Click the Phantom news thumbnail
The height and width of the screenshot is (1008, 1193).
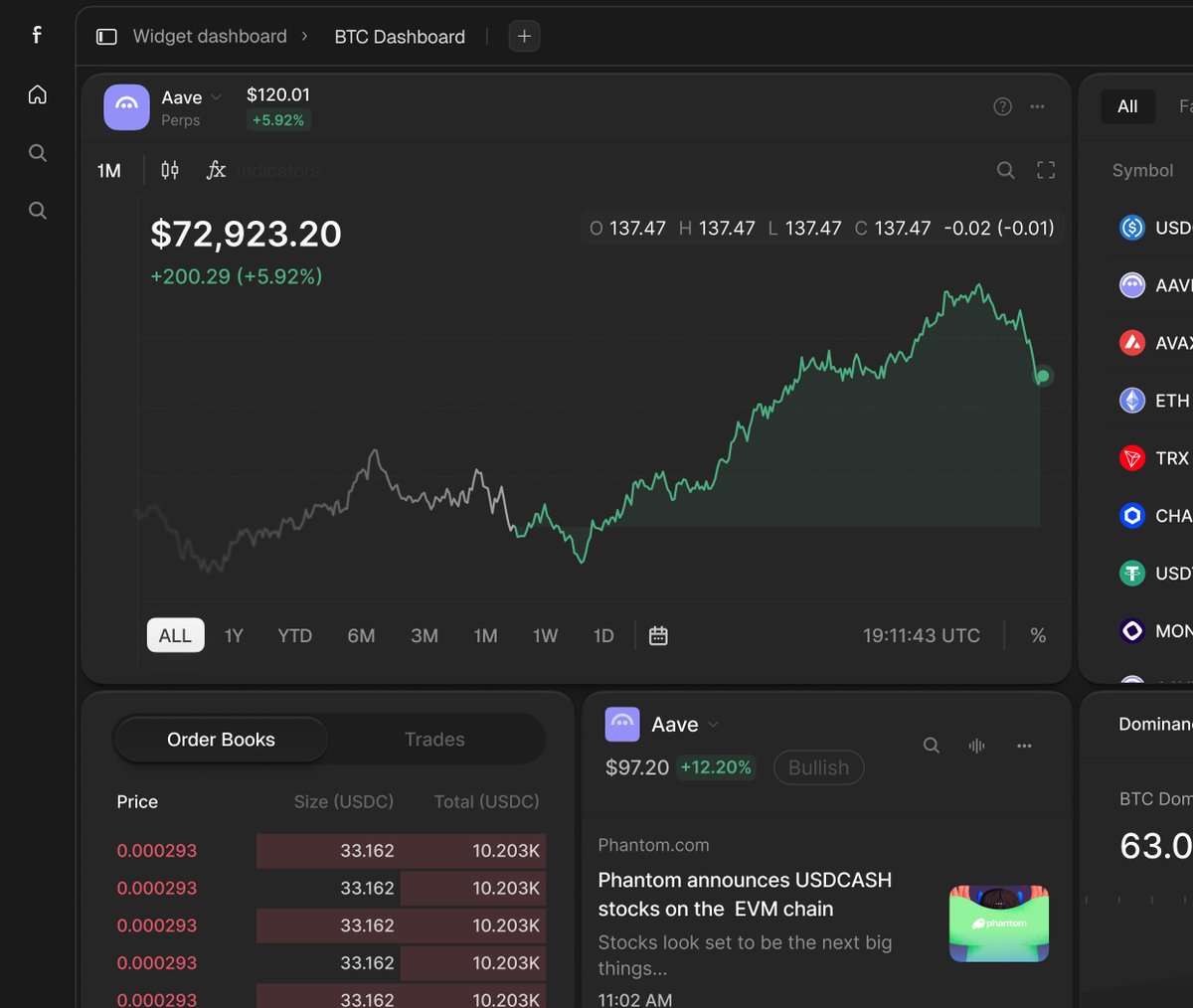click(999, 924)
